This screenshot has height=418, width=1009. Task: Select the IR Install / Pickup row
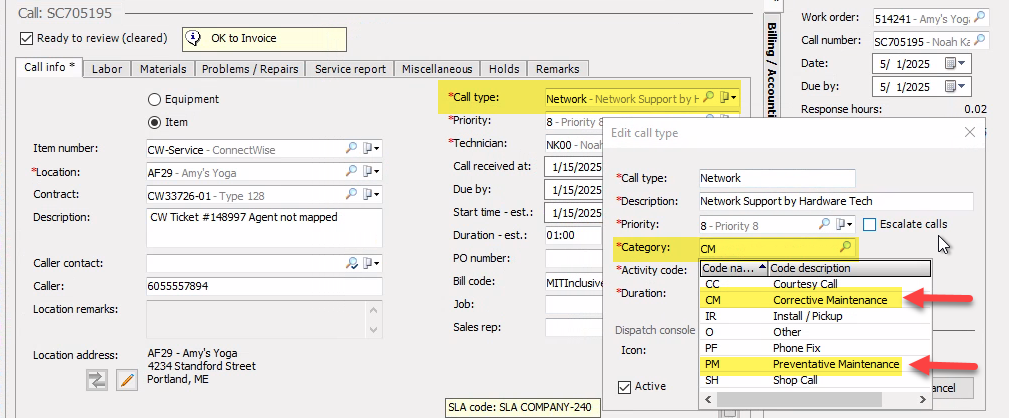815,316
